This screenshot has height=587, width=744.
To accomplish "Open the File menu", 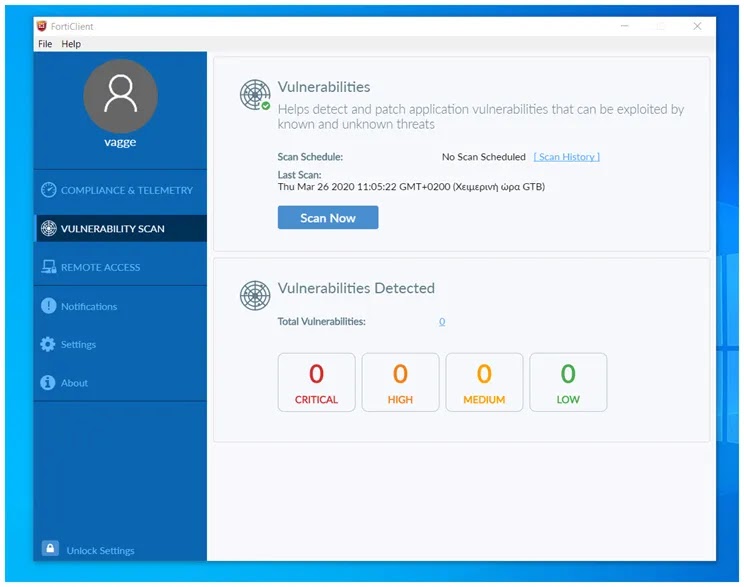I will 45,44.
